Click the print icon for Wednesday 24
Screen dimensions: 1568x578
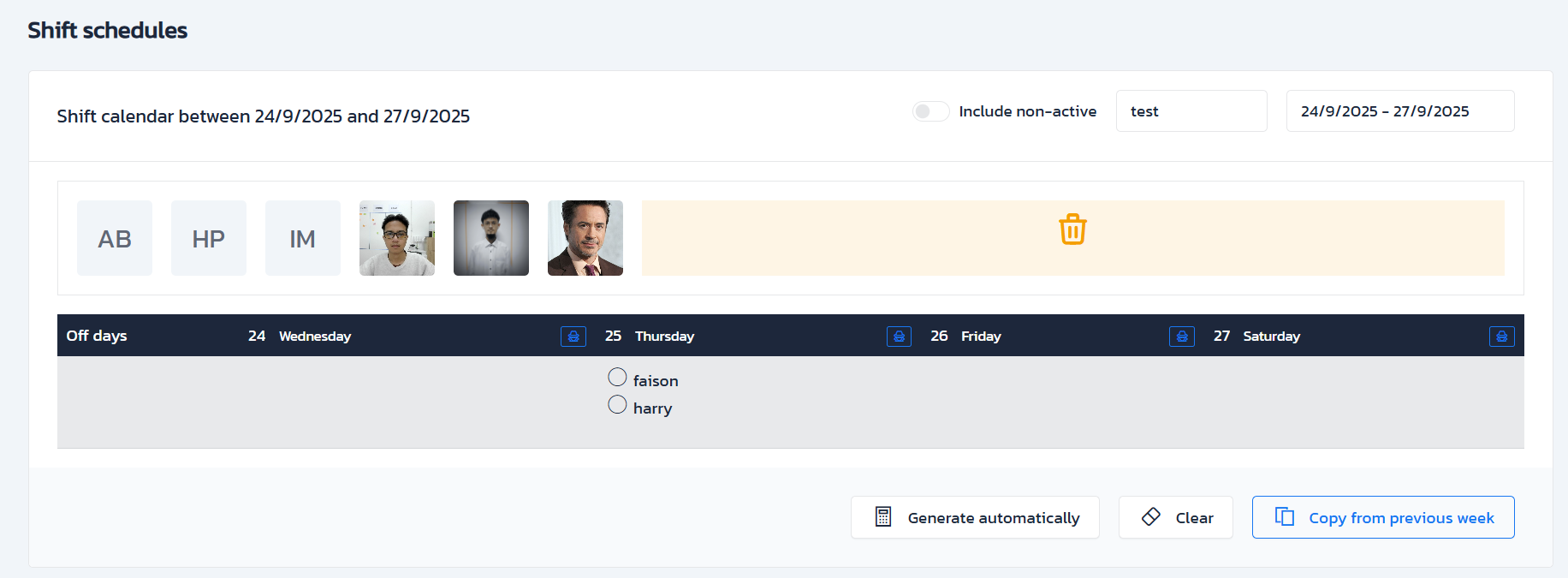point(573,337)
